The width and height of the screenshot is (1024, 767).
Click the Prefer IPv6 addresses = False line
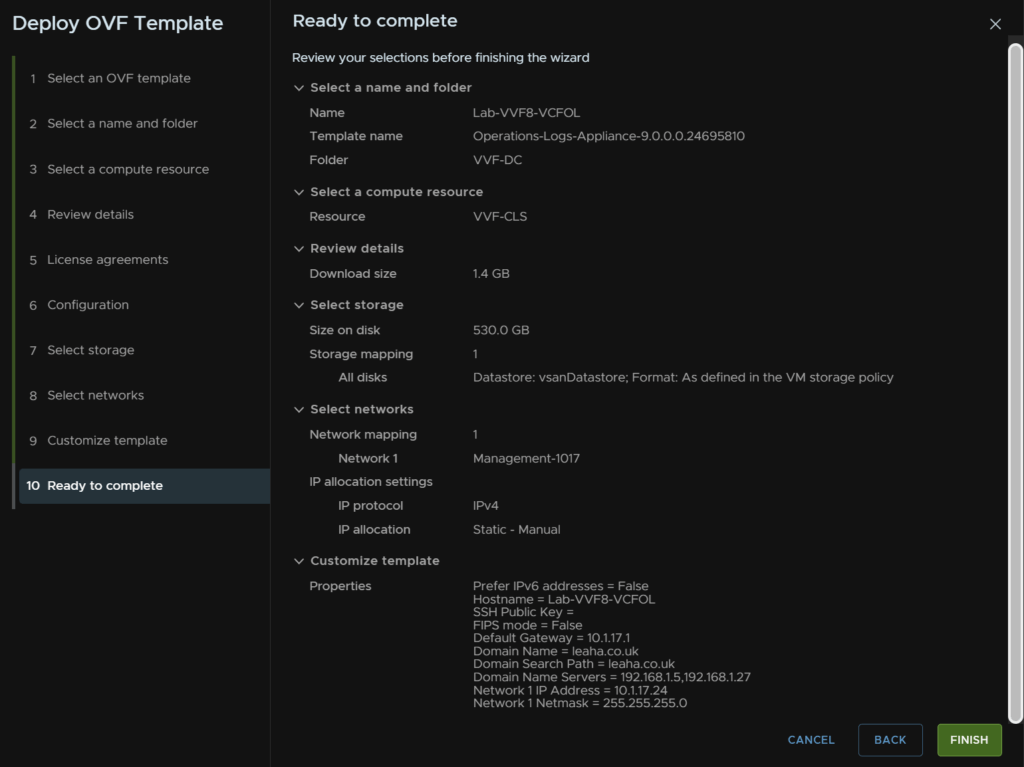(561, 586)
